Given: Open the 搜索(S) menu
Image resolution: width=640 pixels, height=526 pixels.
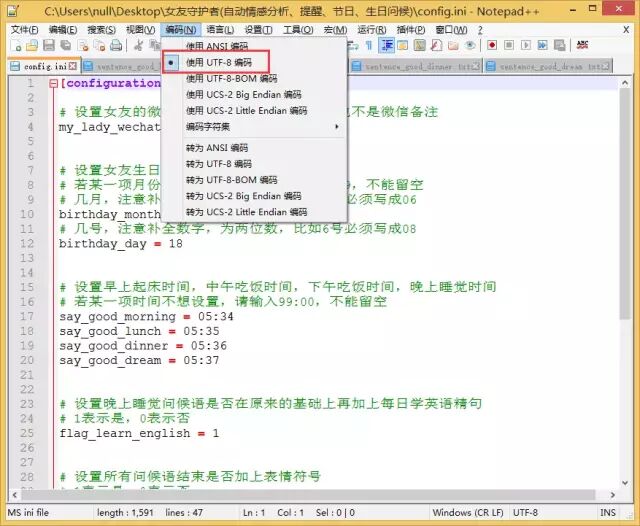Looking at the screenshot, I should click(x=101, y=30).
